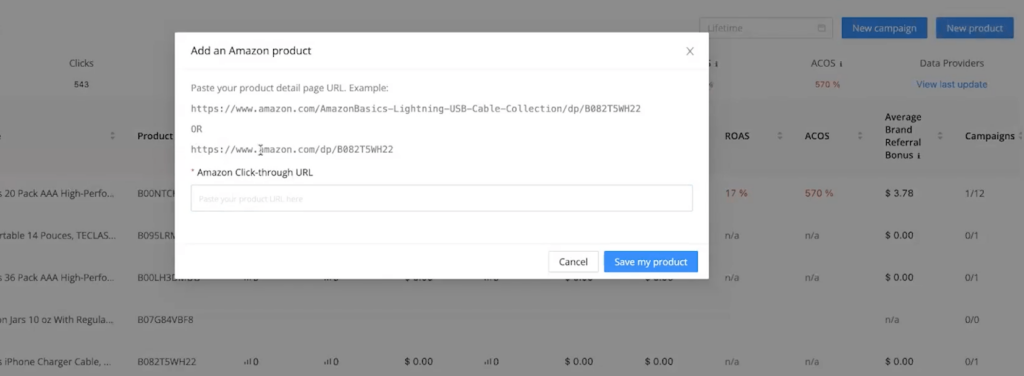Click the ACOS info icon in summary
The image size is (1024, 376).
click(x=840, y=64)
